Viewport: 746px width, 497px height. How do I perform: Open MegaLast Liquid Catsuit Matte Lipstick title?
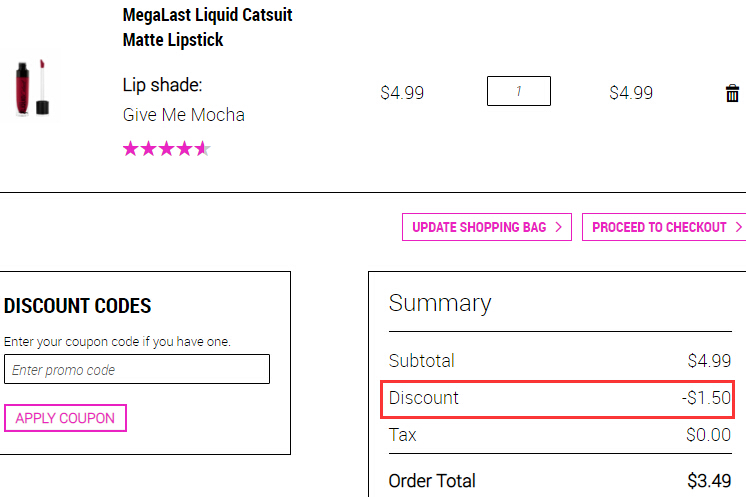pyautogui.click(x=207, y=27)
